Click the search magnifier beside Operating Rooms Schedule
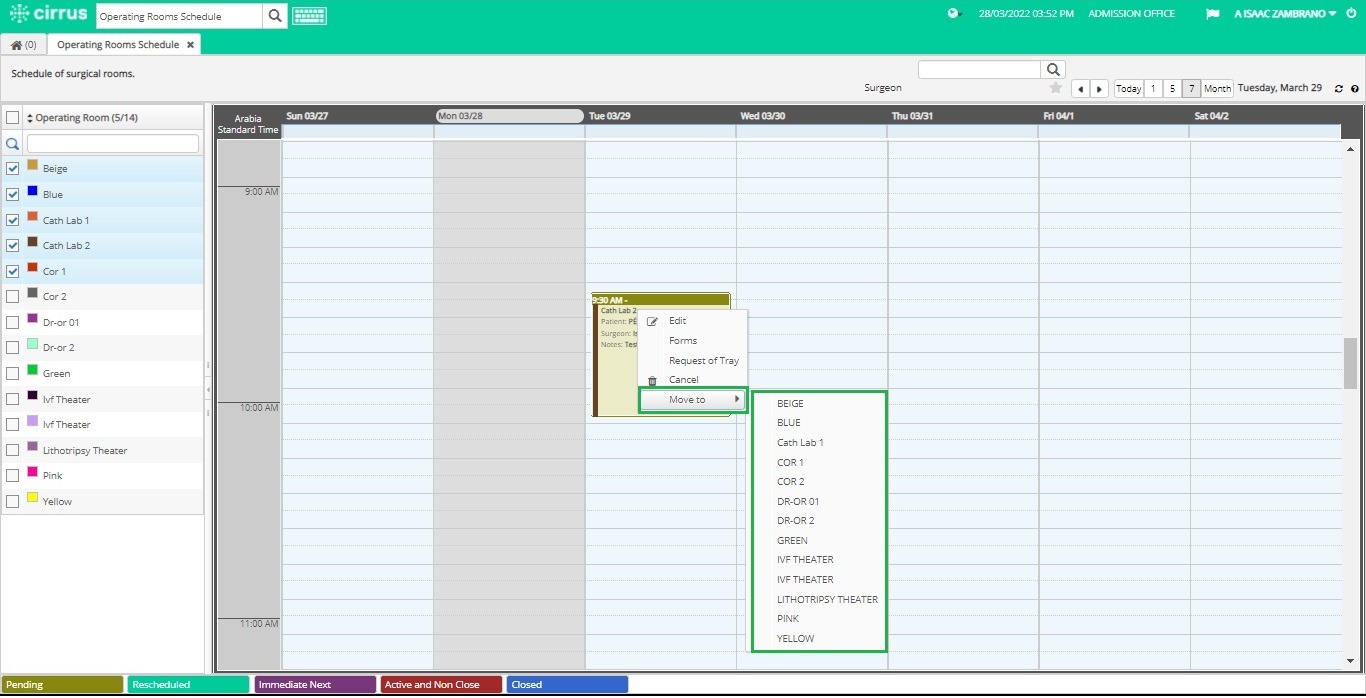This screenshot has height=698, width=1366. [274, 16]
